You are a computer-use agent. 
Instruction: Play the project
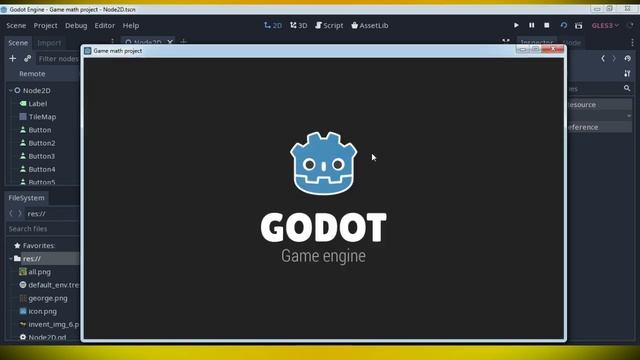point(516,25)
